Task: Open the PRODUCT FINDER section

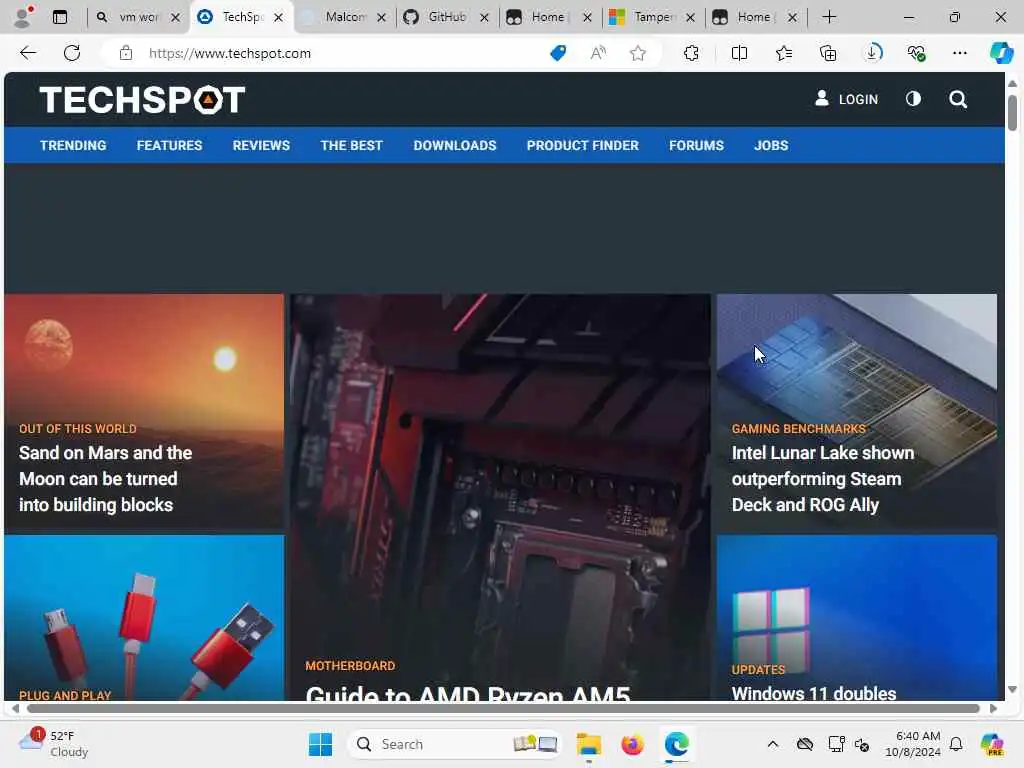Action: [583, 145]
